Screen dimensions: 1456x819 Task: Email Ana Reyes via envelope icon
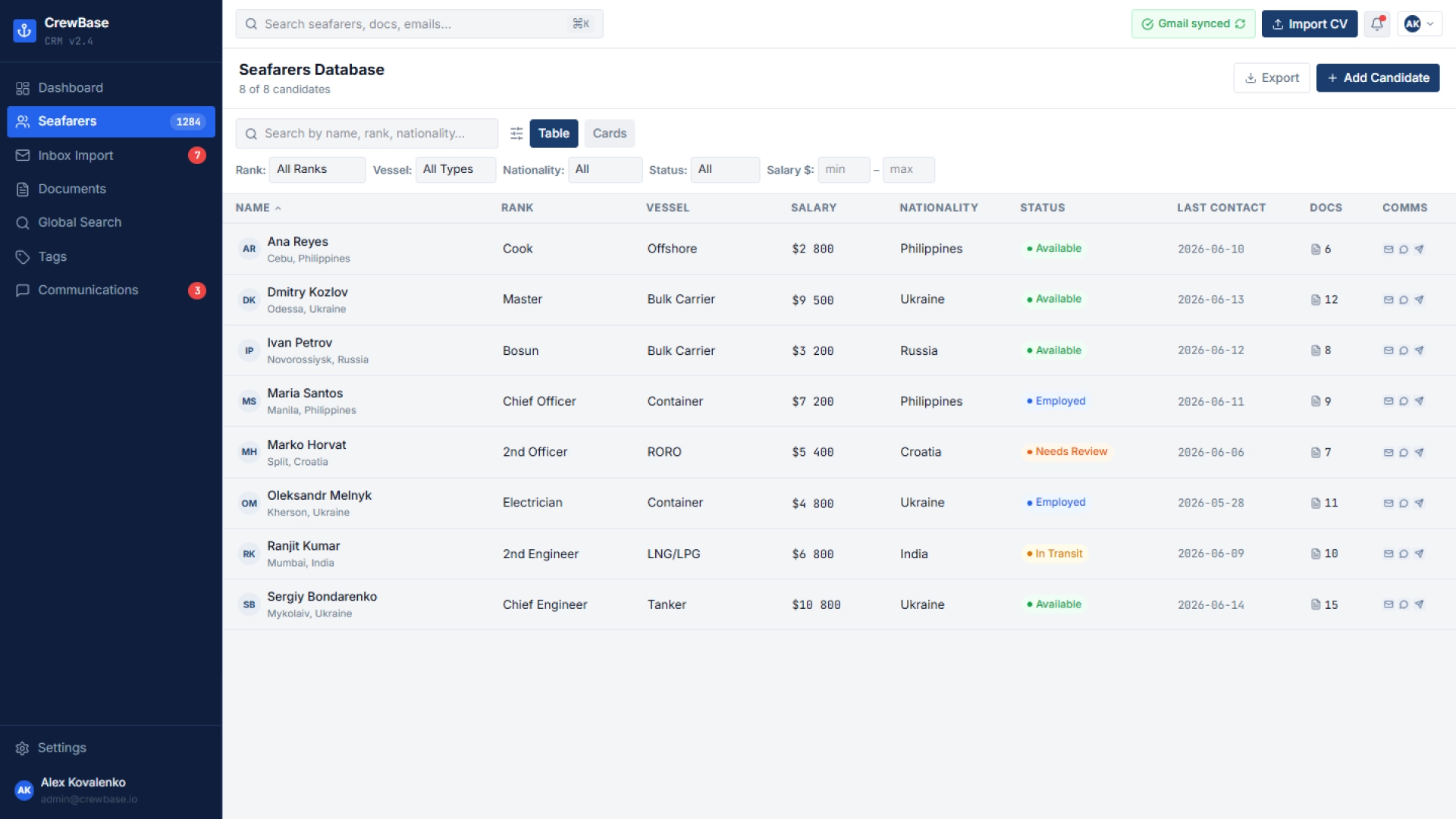(1389, 249)
